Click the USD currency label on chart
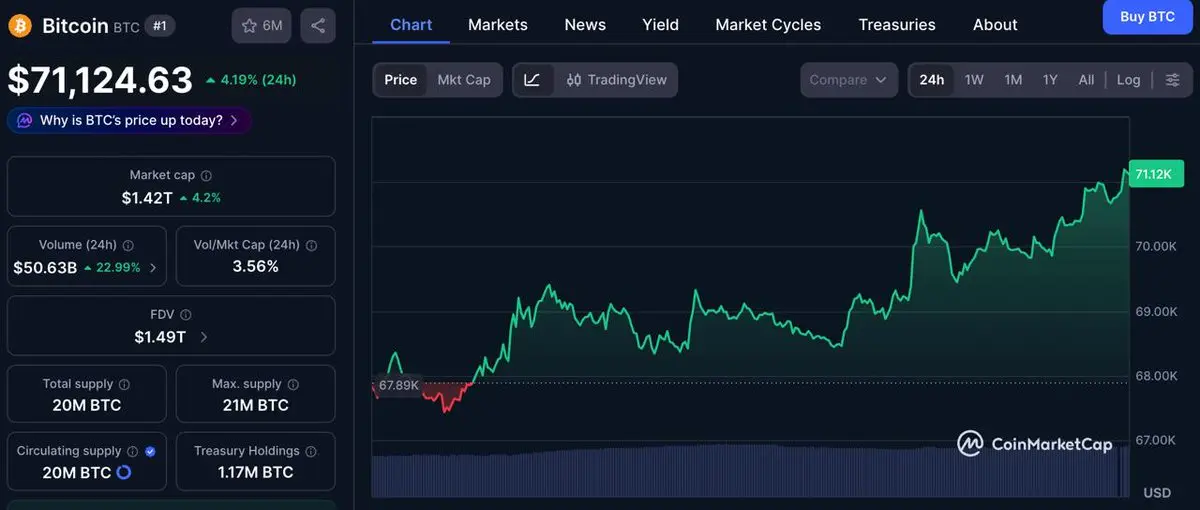The height and width of the screenshot is (510, 1200). click(x=1157, y=493)
